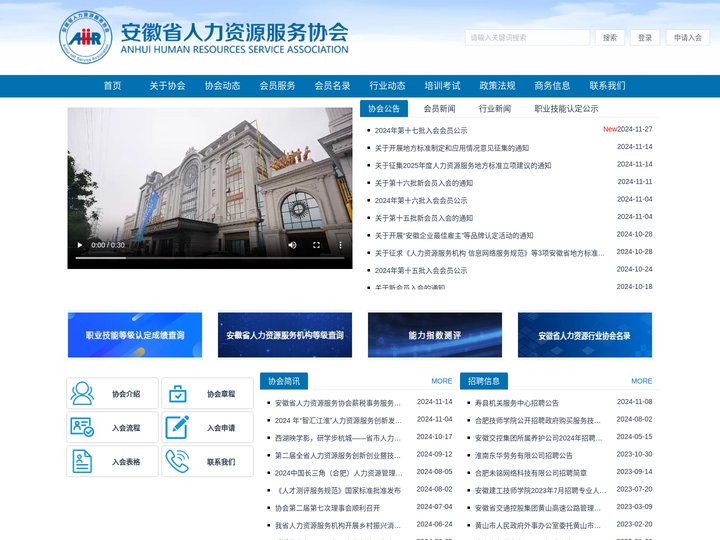Click 安徽省人力资源服务机构等级查询 banner
This screenshot has width=720, height=540.
pos(285,335)
